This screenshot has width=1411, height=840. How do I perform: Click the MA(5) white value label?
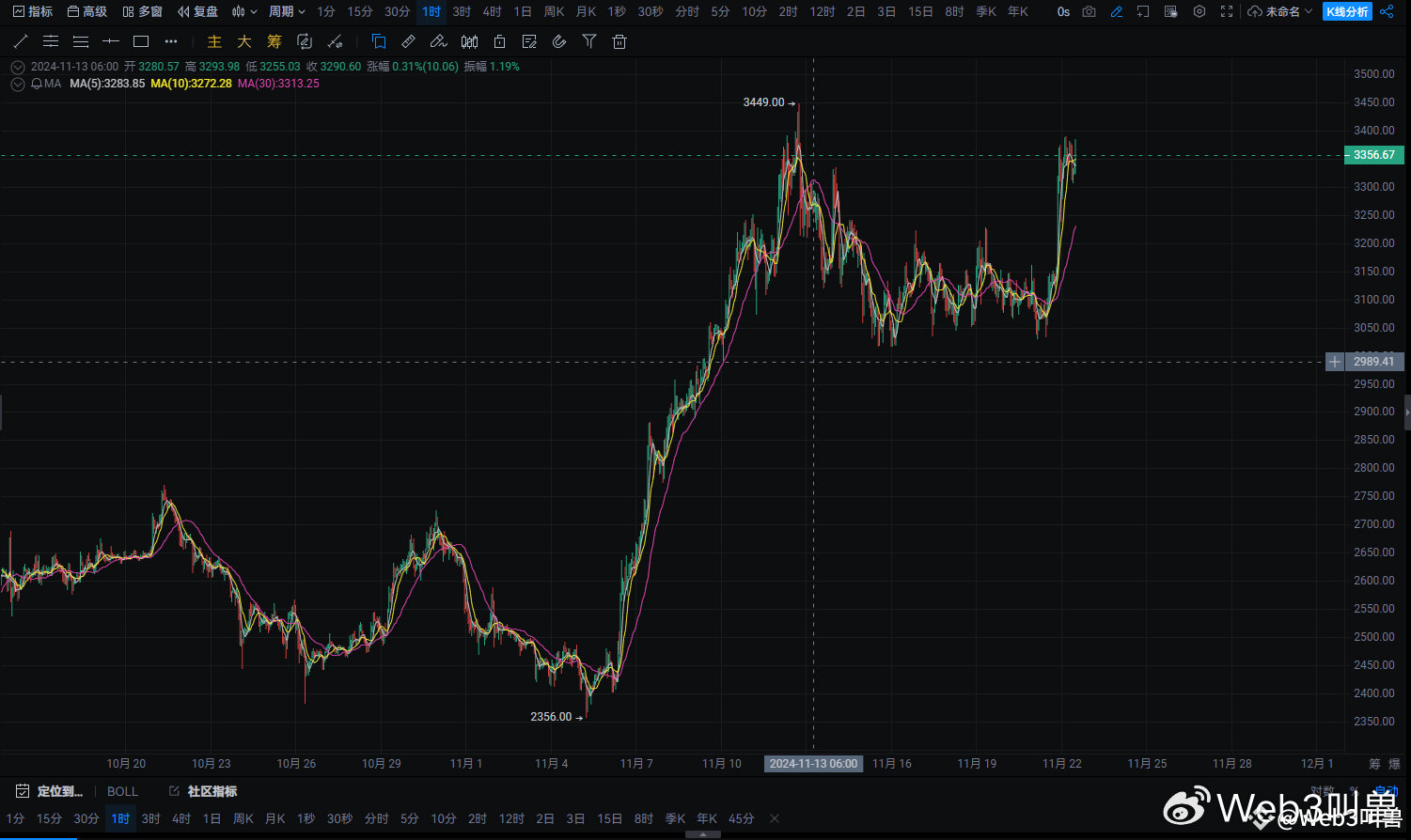(107, 84)
